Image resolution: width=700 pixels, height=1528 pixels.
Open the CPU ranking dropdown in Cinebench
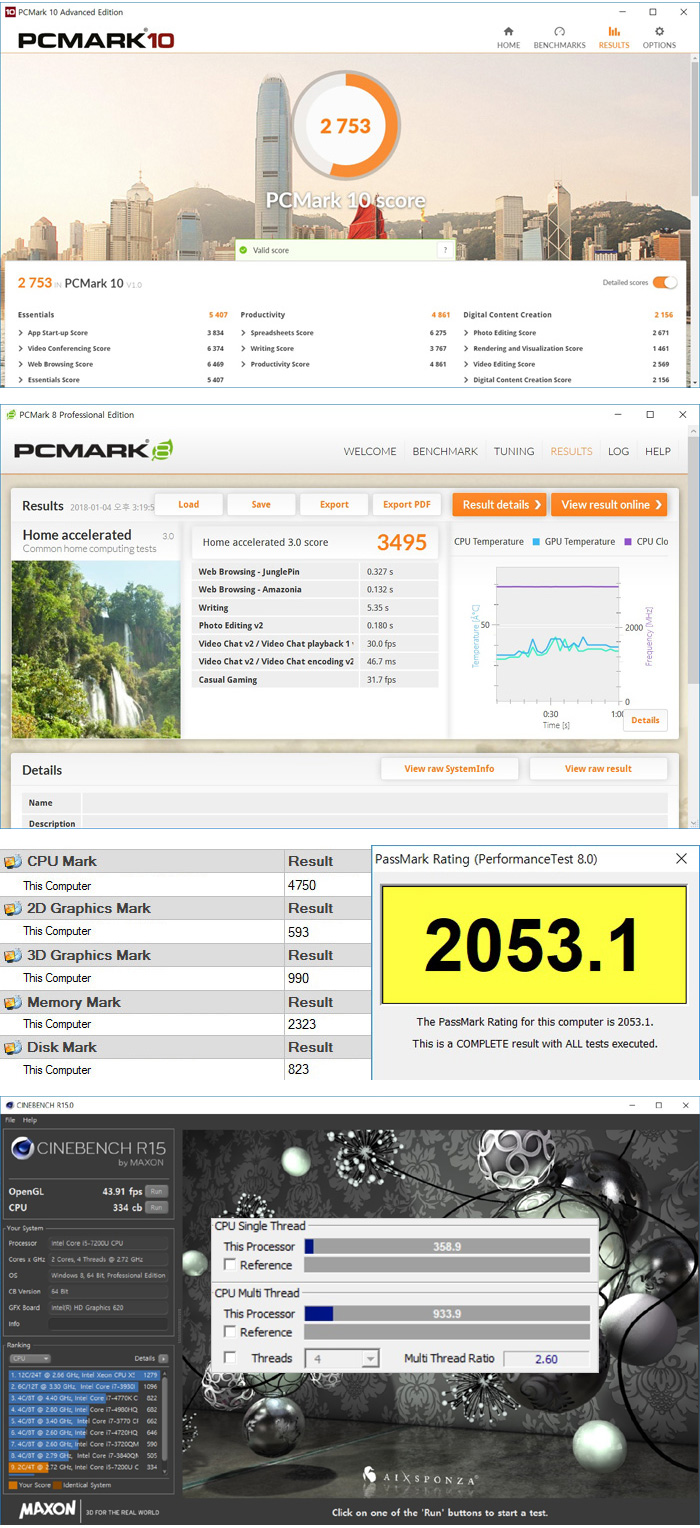(30, 1359)
